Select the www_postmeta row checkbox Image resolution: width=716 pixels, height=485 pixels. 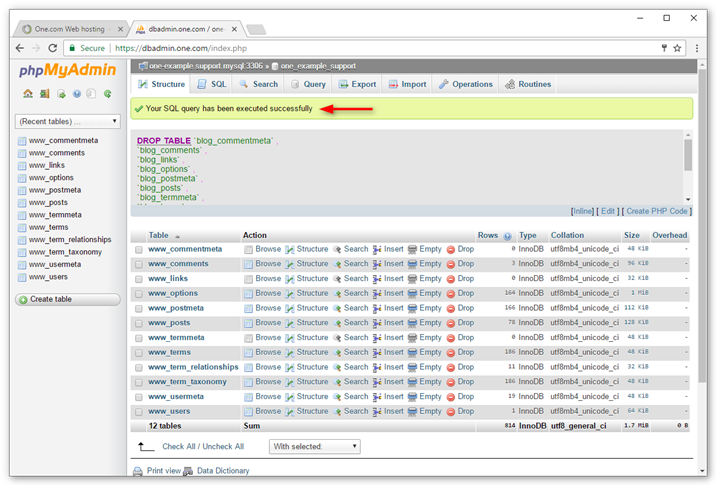139,308
